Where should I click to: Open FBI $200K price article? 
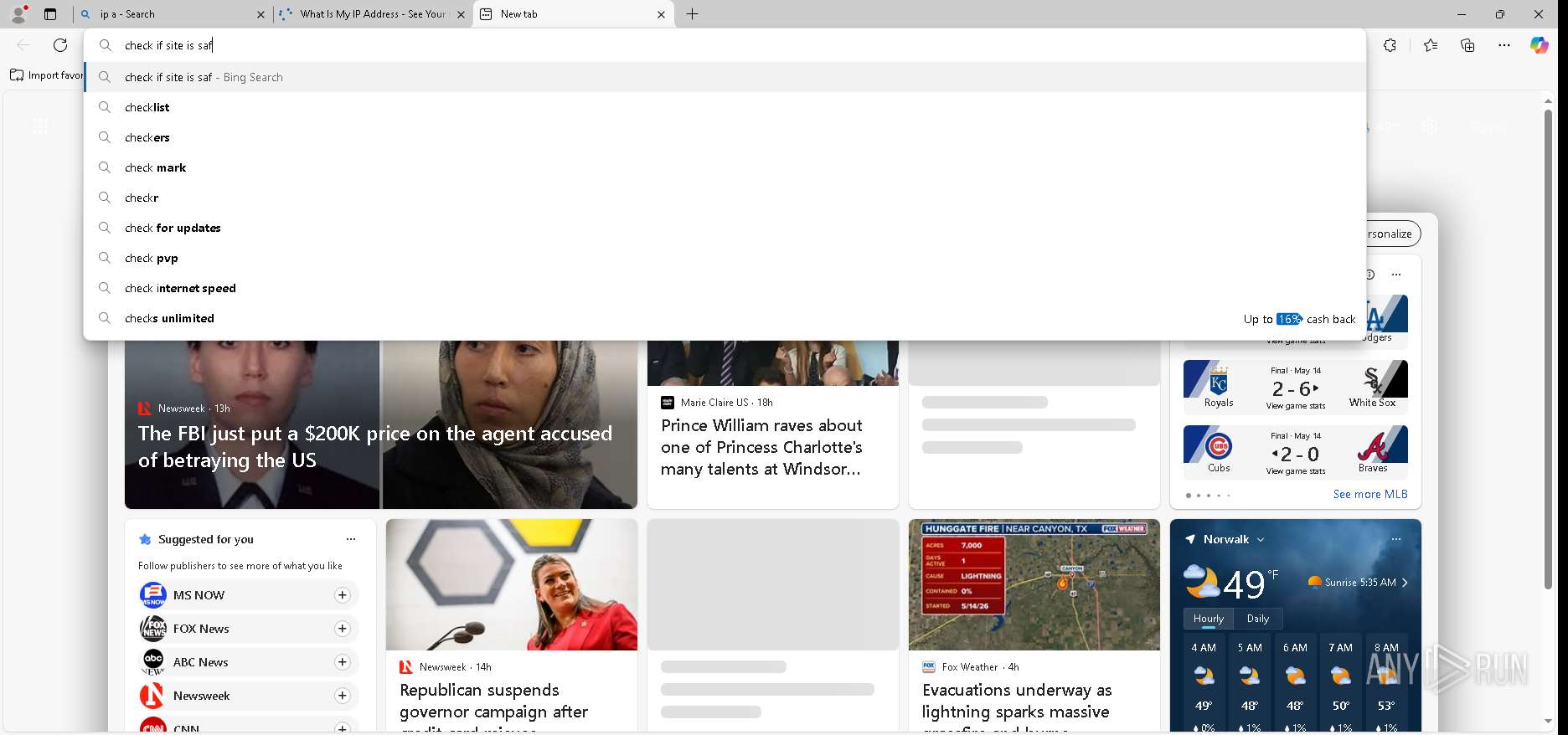375,447
